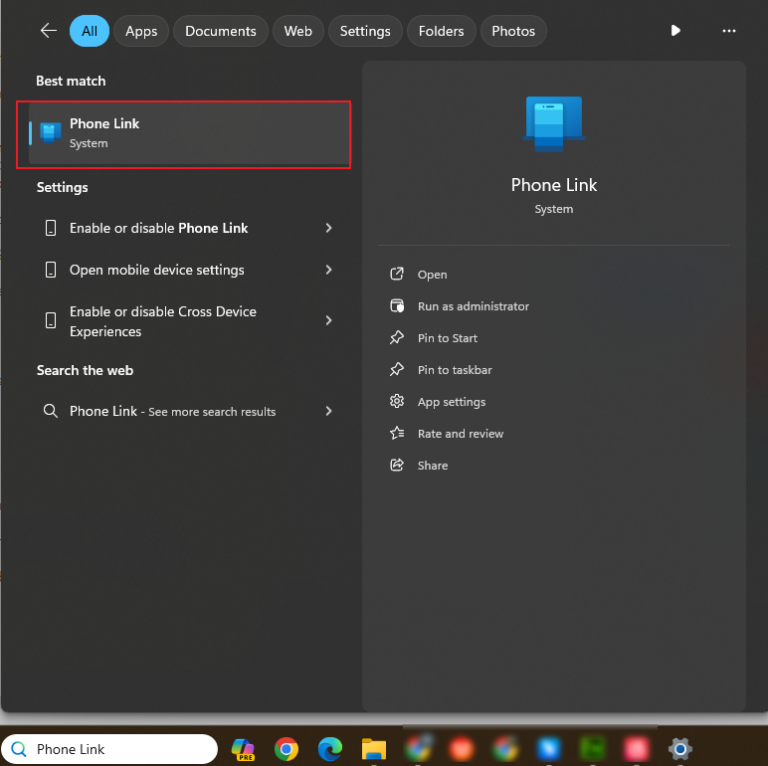The width and height of the screenshot is (768, 766).
Task: Choose Pin to Start
Action: coord(447,338)
